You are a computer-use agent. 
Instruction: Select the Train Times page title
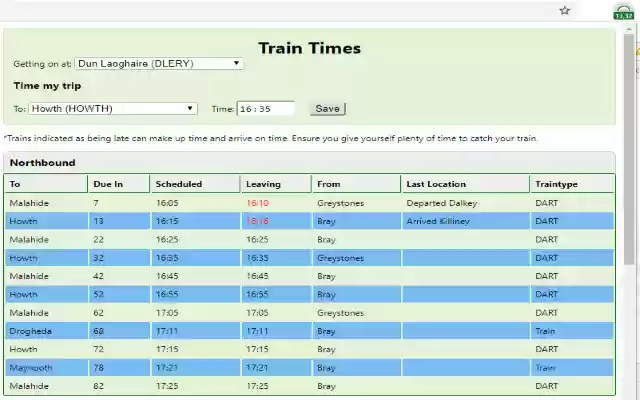coord(310,48)
